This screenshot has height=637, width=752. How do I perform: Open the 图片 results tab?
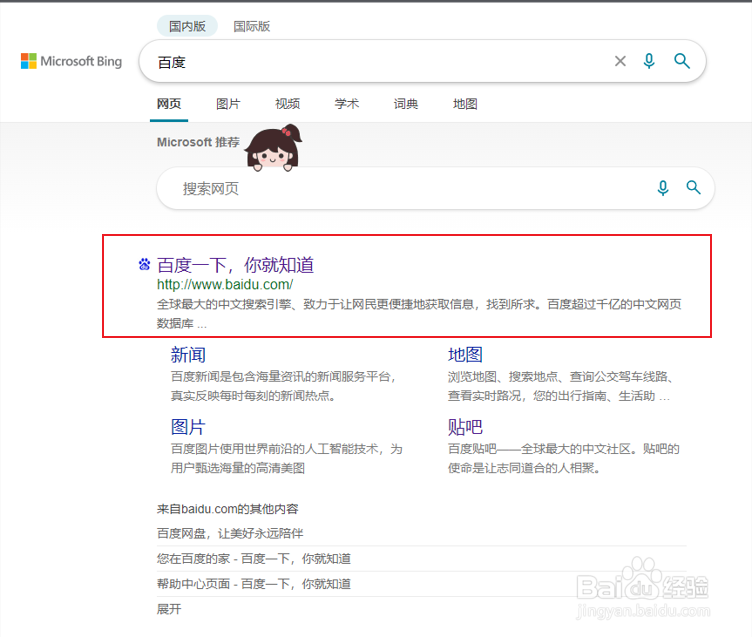pos(228,104)
